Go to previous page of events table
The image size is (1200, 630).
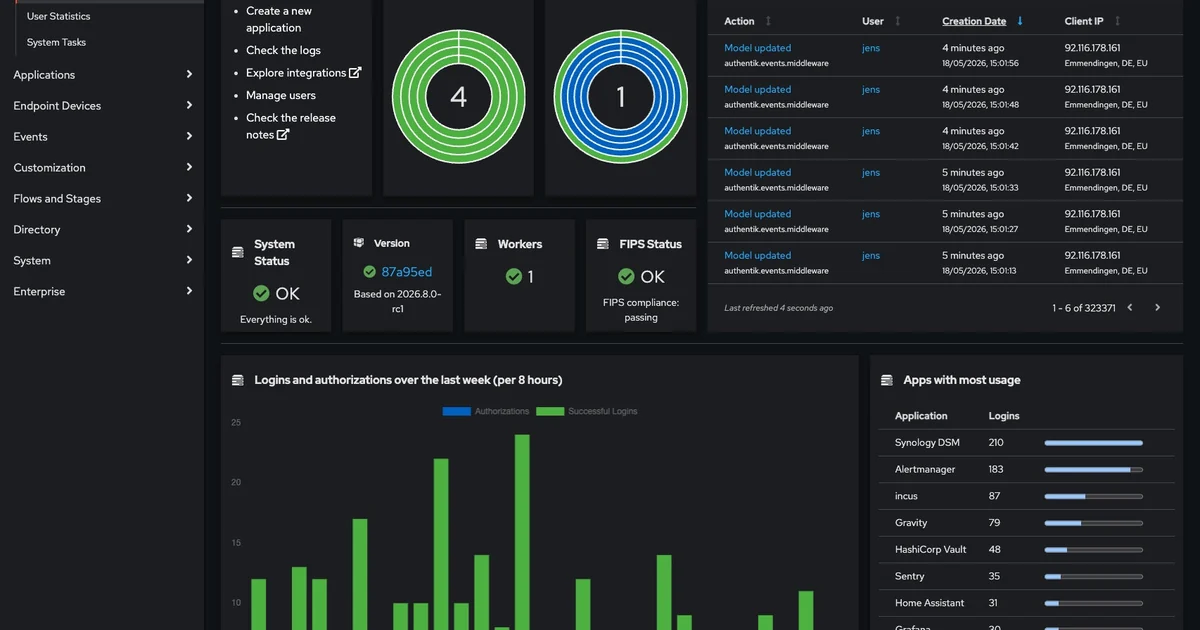(x=1130, y=308)
